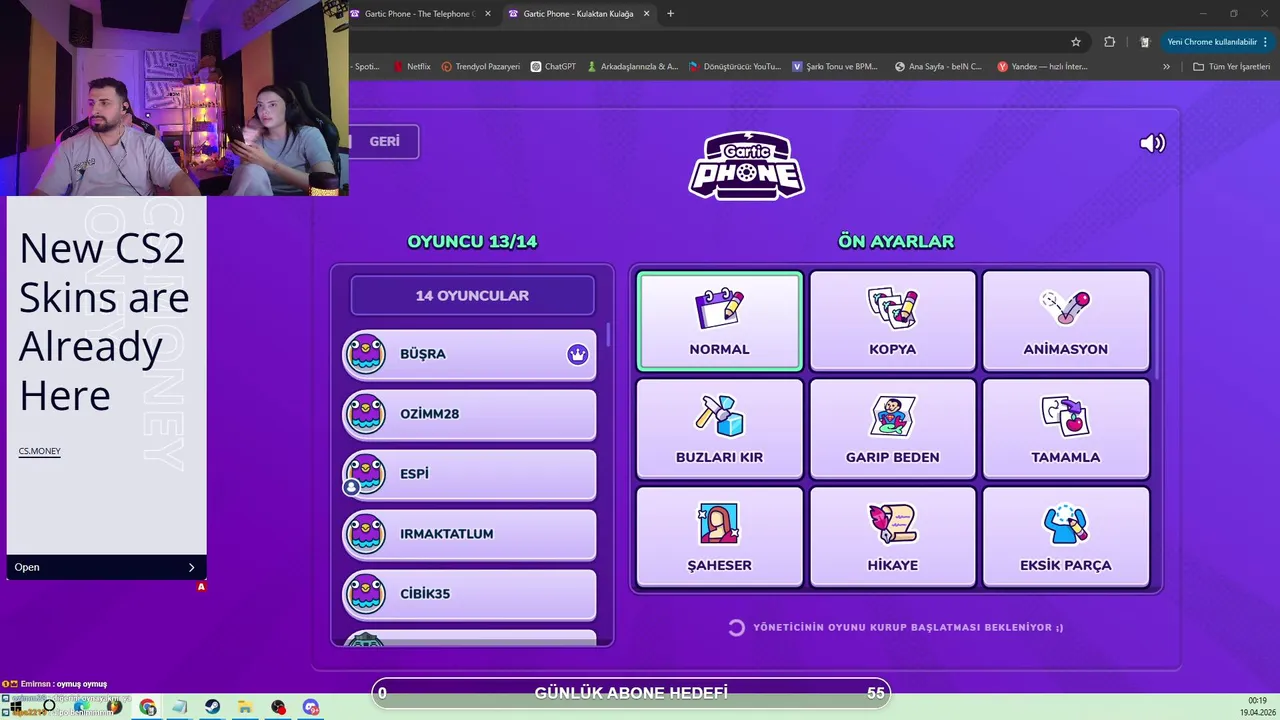Open the CS.MONEY link in ad
The height and width of the screenshot is (720, 1280).
pyautogui.click(x=40, y=451)
